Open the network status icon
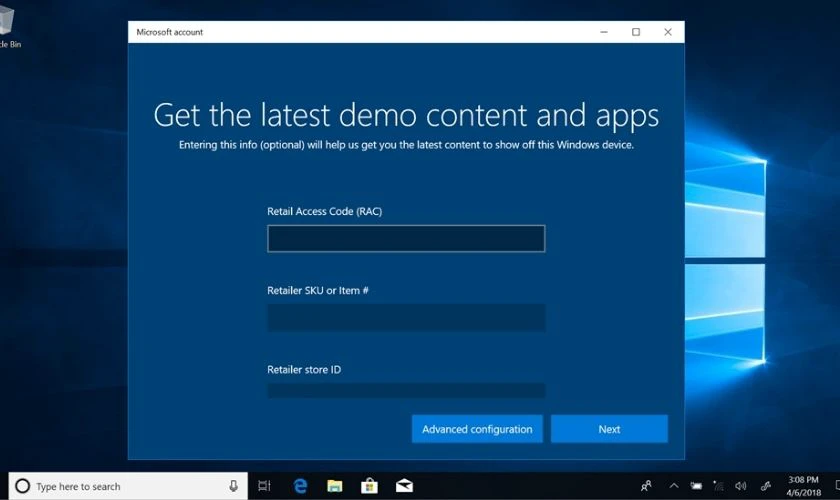The width and height of the screenshot is (840, 500). coord(718,486)
